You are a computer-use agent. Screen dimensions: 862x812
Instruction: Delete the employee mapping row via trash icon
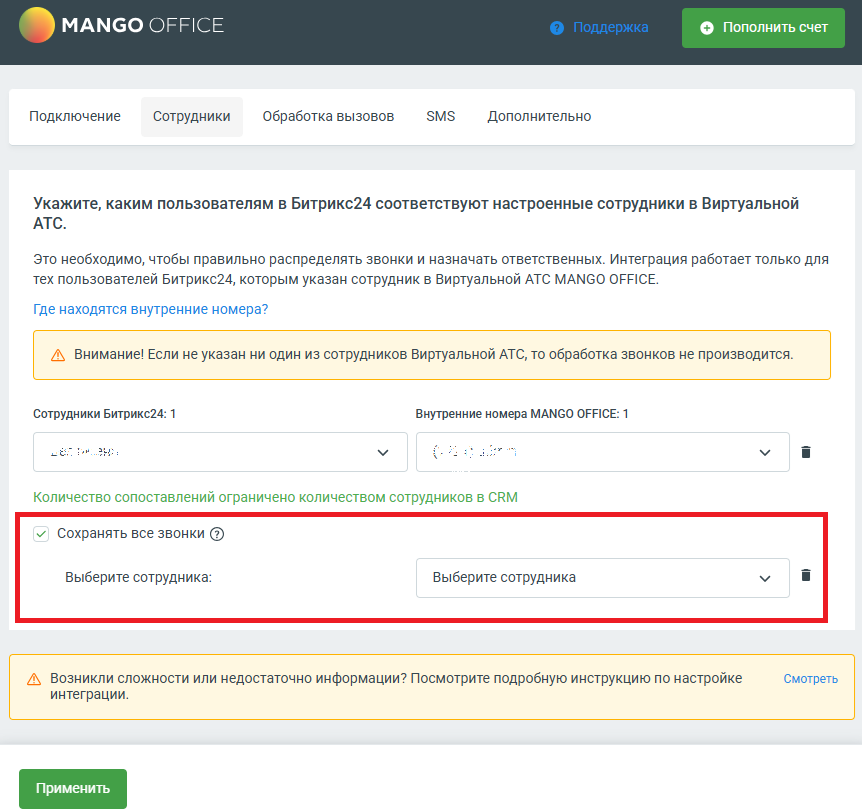[x=806, y=452]
